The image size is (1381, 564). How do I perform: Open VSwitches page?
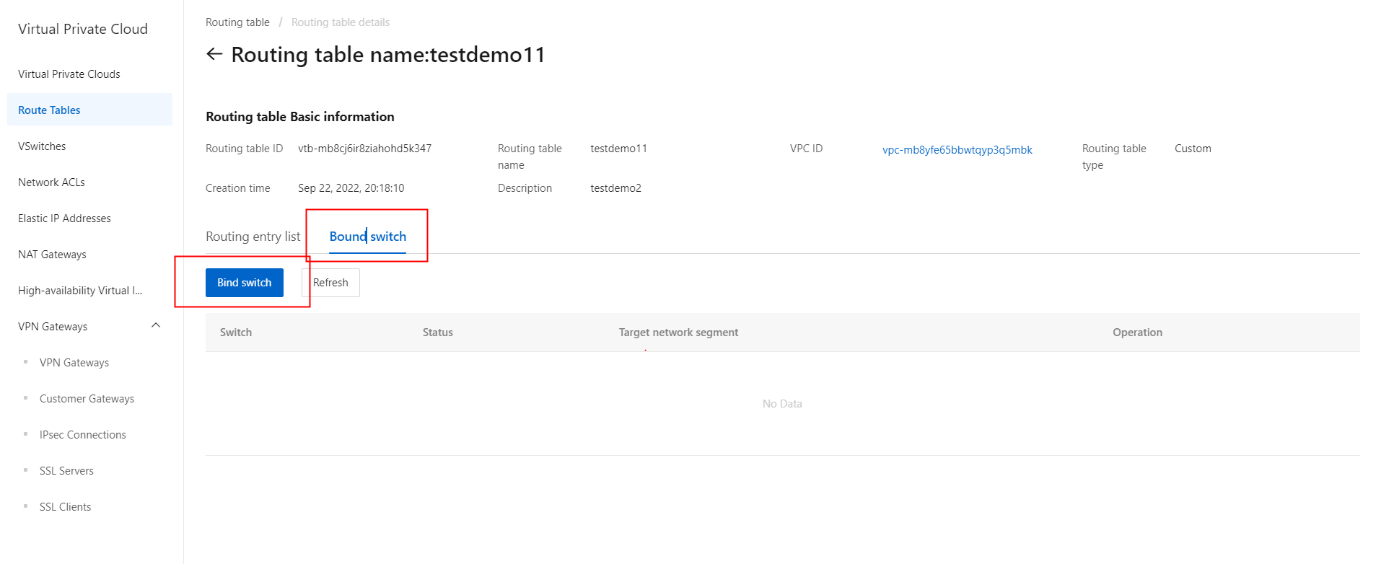point(42,146)
